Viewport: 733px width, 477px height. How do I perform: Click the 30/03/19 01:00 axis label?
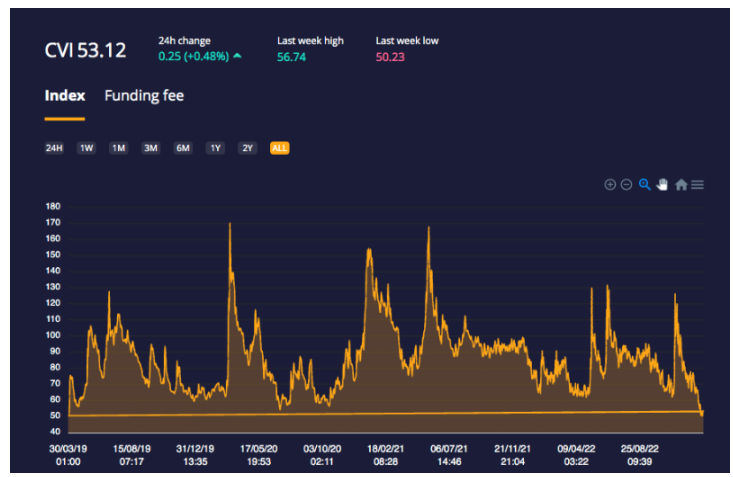coord(68,455)
